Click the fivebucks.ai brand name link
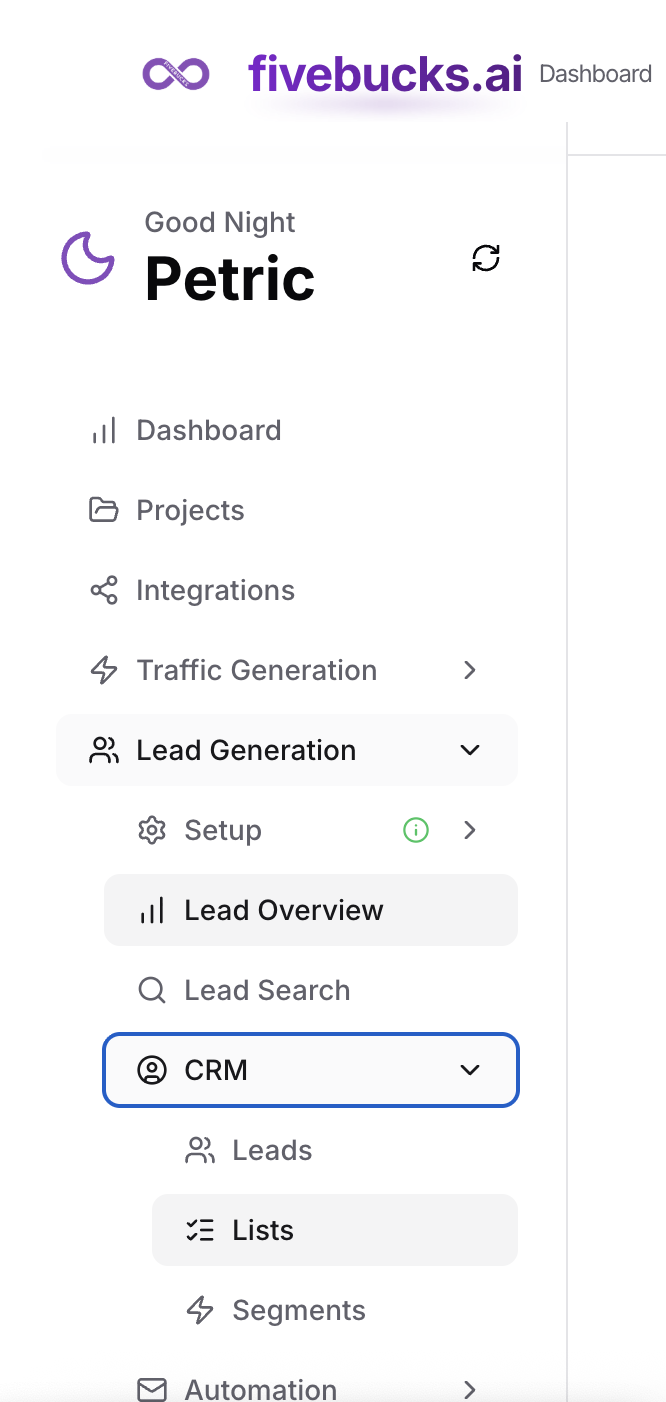 [385, 74]
